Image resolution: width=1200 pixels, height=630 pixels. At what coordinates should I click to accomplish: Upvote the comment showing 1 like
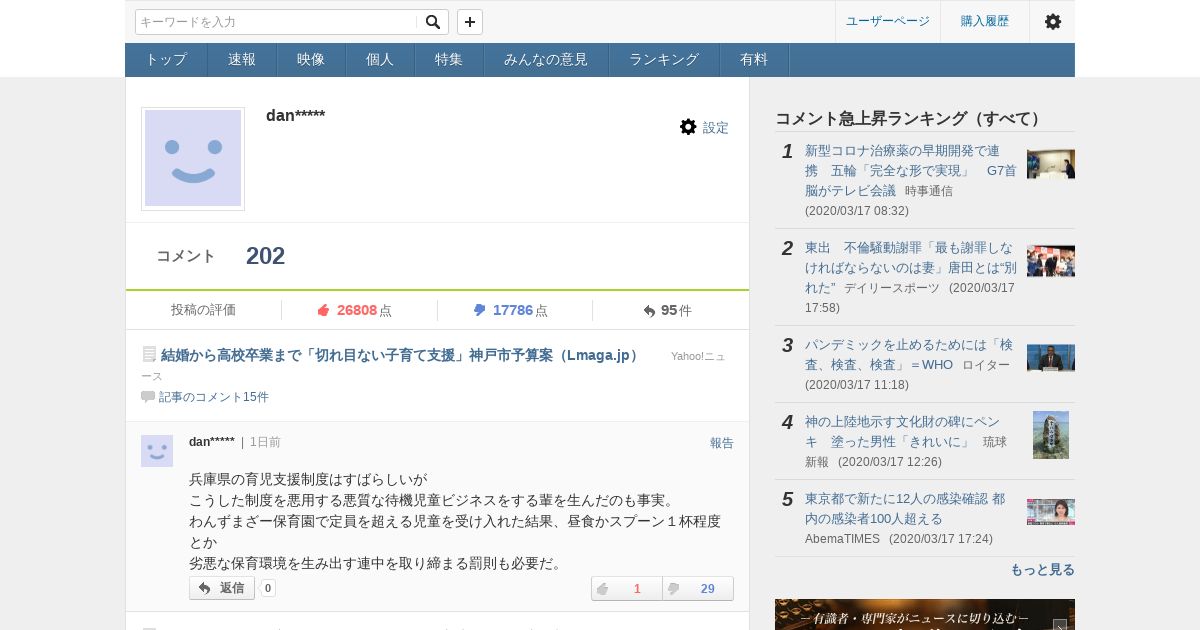(627, 588)
